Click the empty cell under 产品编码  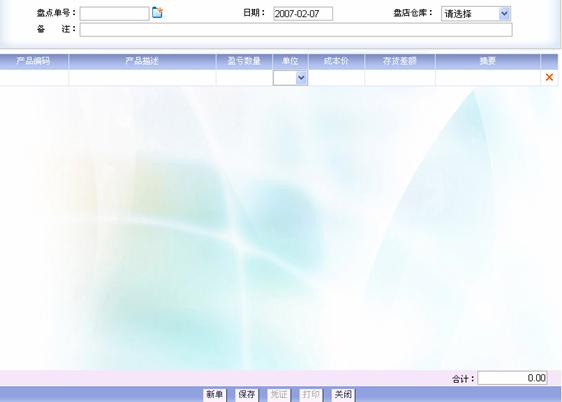[34, 78]
